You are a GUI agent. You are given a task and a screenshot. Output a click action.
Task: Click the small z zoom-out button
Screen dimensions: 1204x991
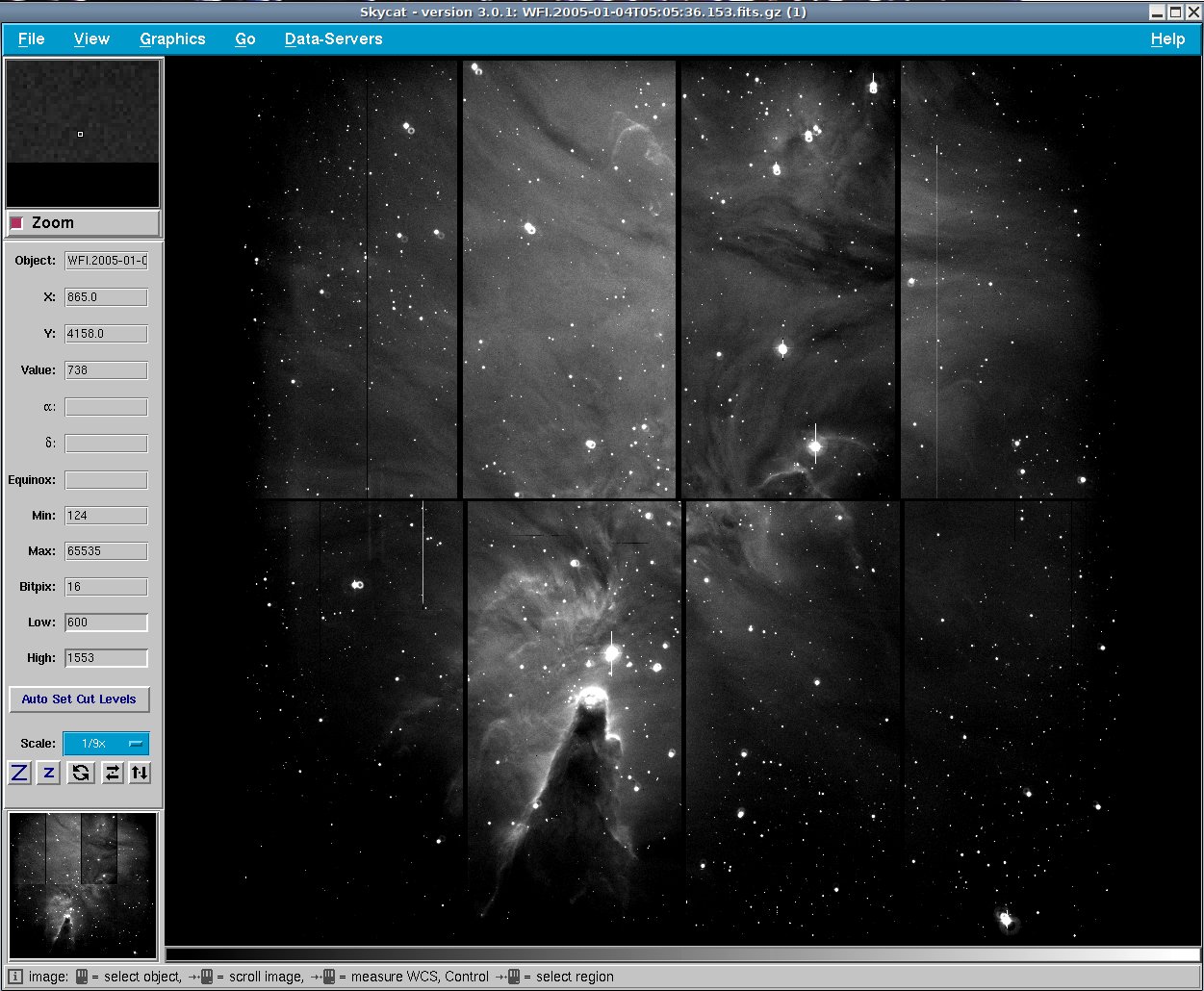pyautogui.click(x=49, y=773)
